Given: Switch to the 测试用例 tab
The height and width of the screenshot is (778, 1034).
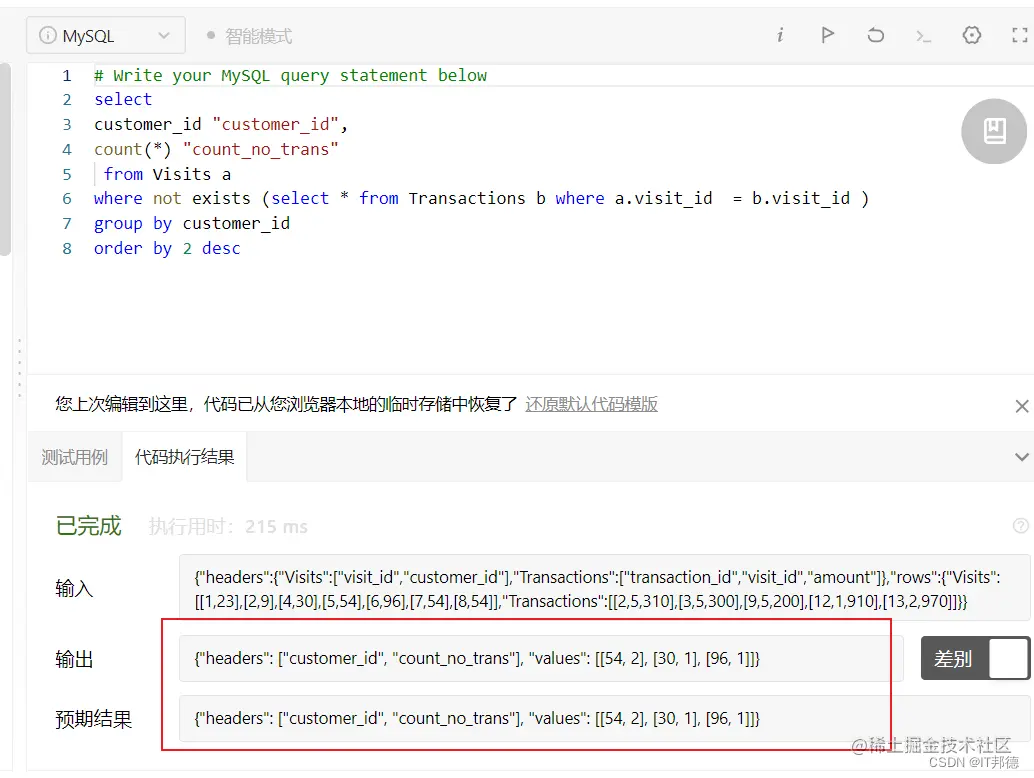Looking at the screenshot, I should coord(75,457).
